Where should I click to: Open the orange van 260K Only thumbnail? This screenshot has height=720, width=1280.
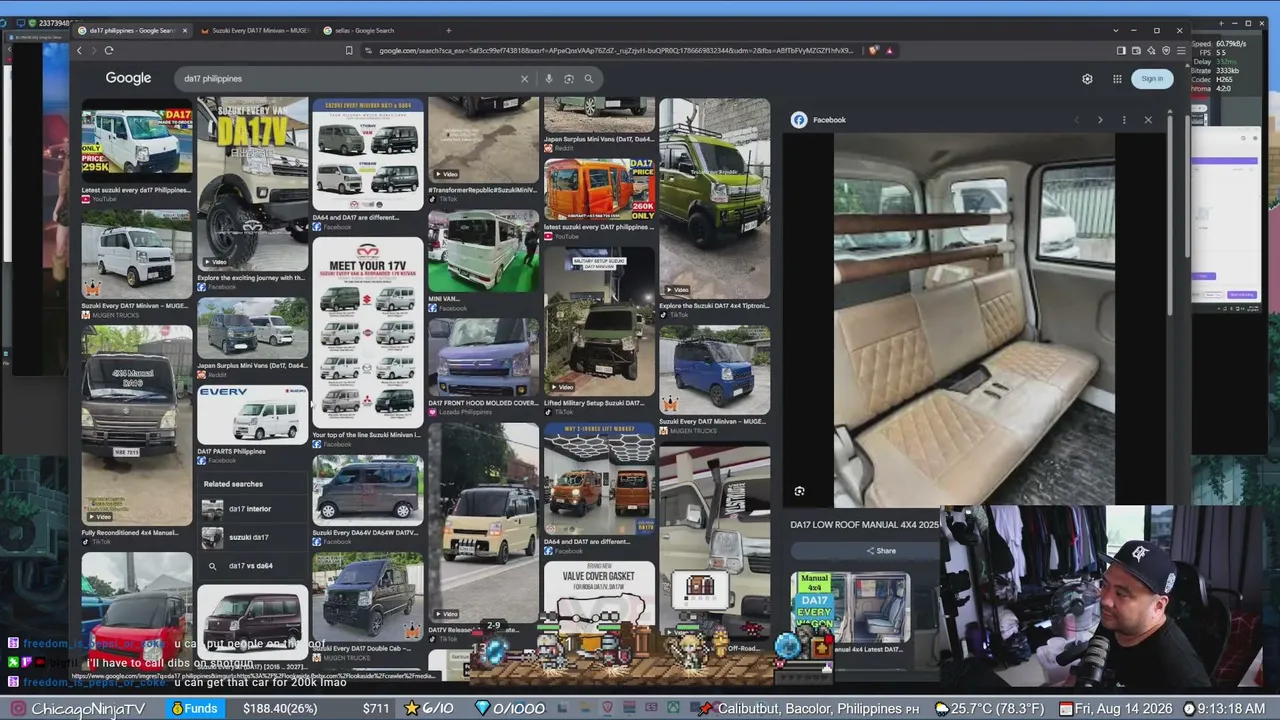pyautogui.click(x=599, y=189)
